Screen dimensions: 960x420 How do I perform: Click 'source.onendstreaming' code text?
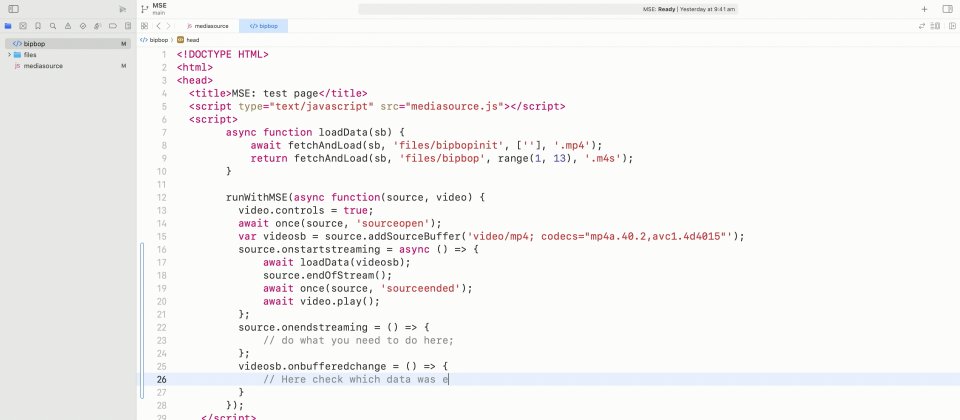click(303, 328)
